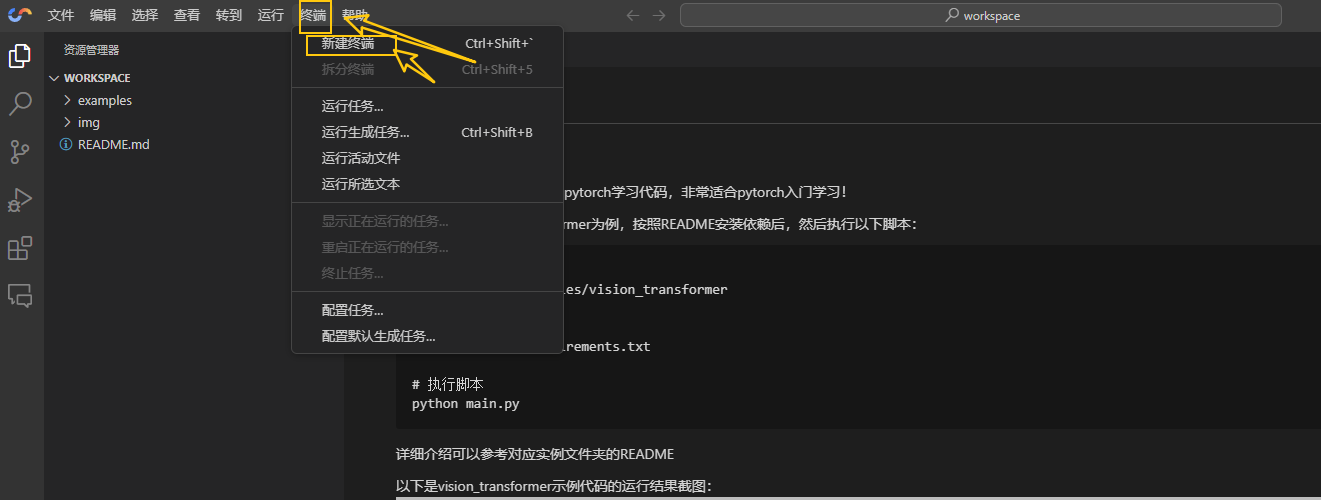Choose 运行所选文本 from the menu
The height and width of the screenshot is (500, 1321).
click(x=427, y=184)
